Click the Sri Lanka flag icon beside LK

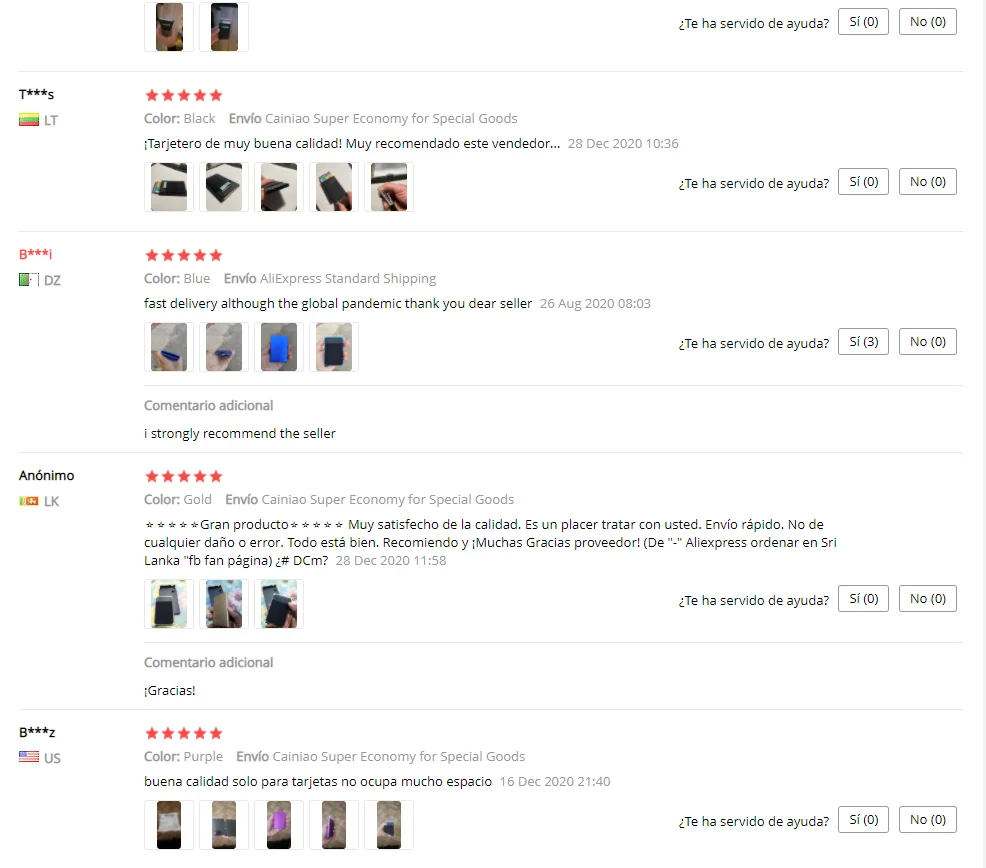29,501
